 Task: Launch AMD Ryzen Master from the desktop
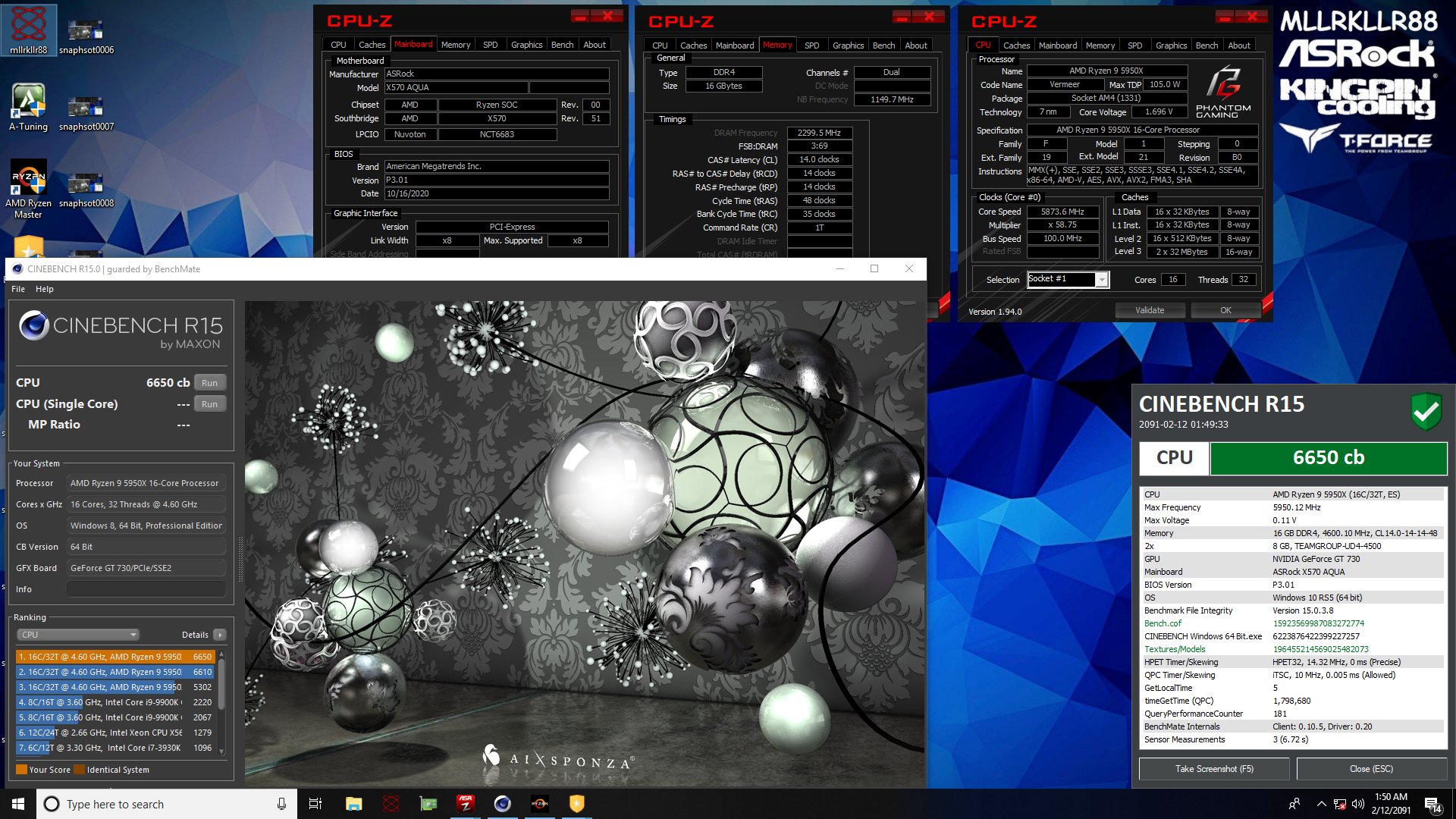pyautogui.click(x=29, y=189)
